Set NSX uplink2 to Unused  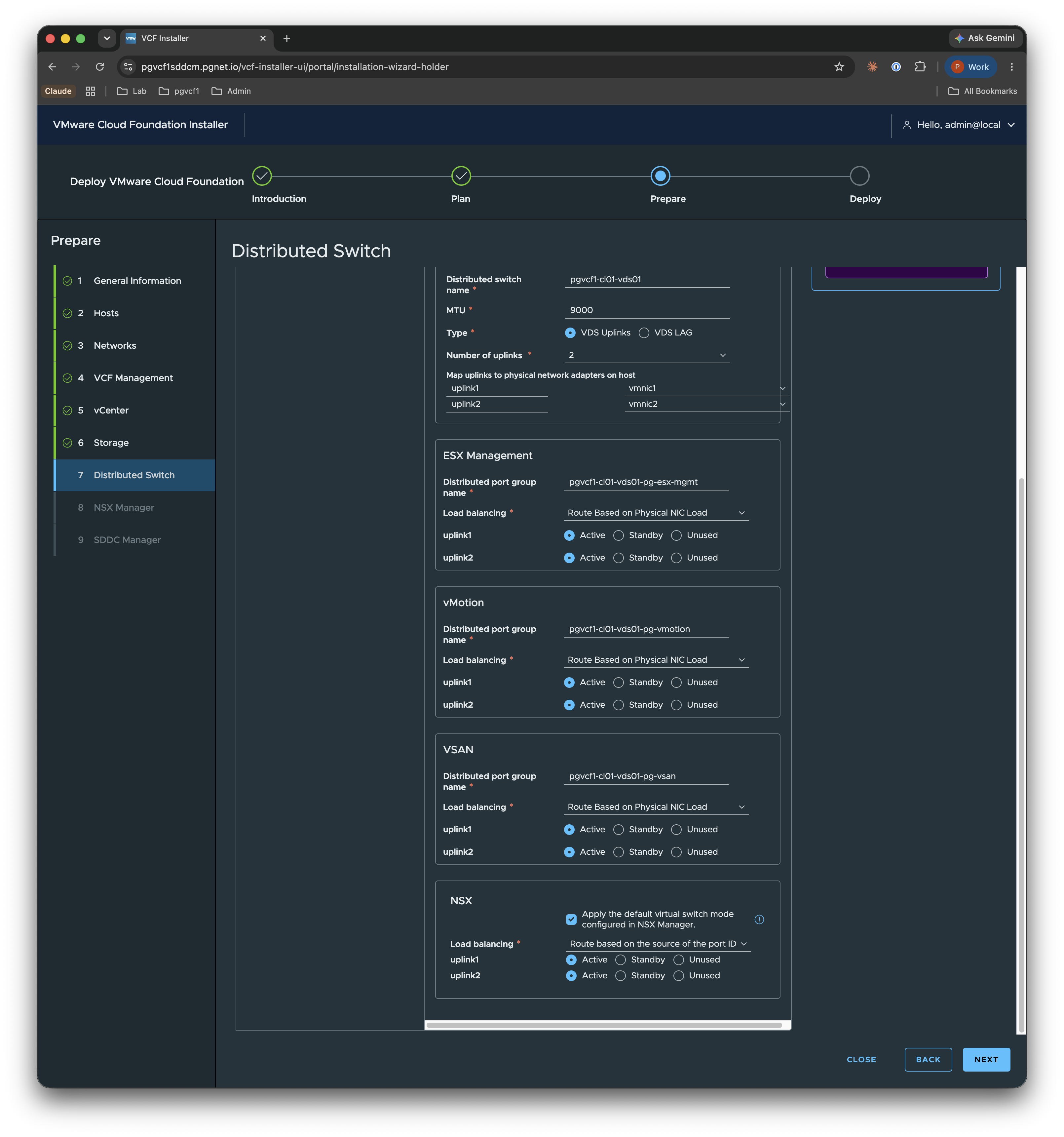[679, 976]
